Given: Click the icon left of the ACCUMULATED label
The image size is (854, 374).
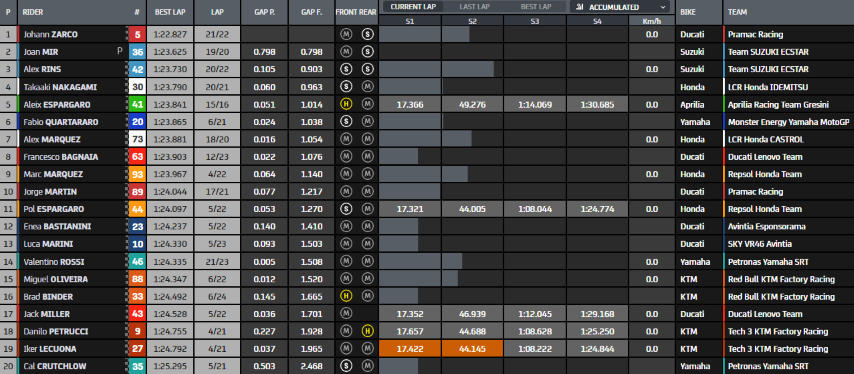Looking at the screenshot, I should (580, 7).
